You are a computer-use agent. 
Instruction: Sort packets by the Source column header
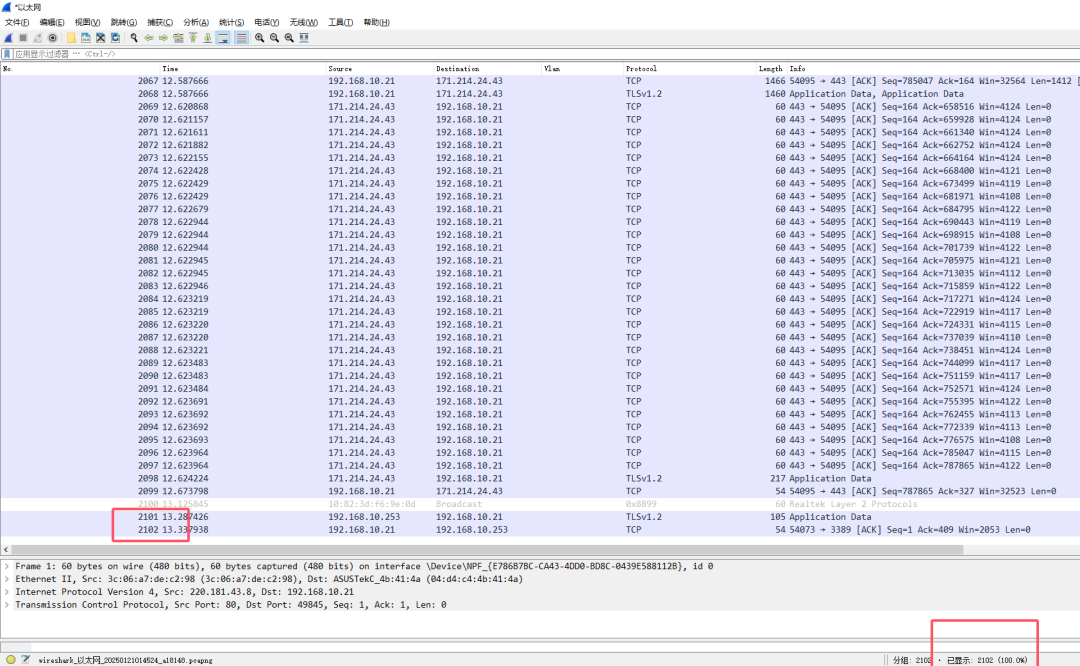379,69
